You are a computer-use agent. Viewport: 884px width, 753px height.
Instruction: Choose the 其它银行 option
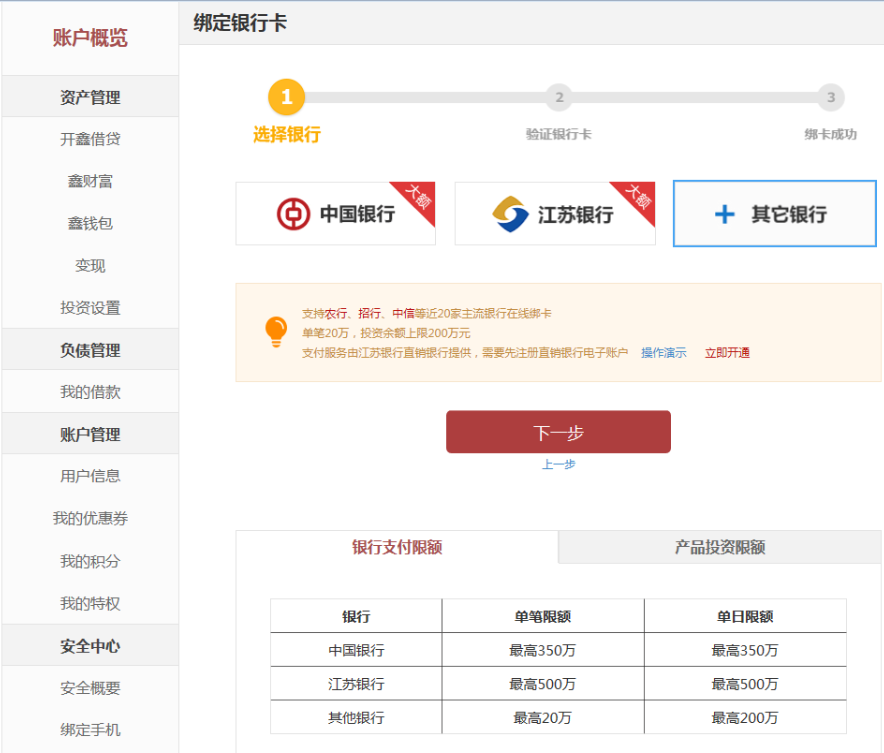(775, 214)
